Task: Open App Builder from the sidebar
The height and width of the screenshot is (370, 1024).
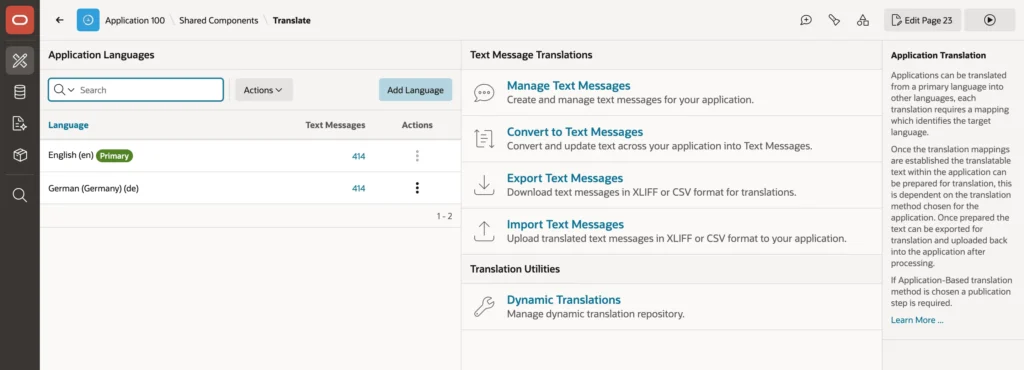Action: [20, 61]
